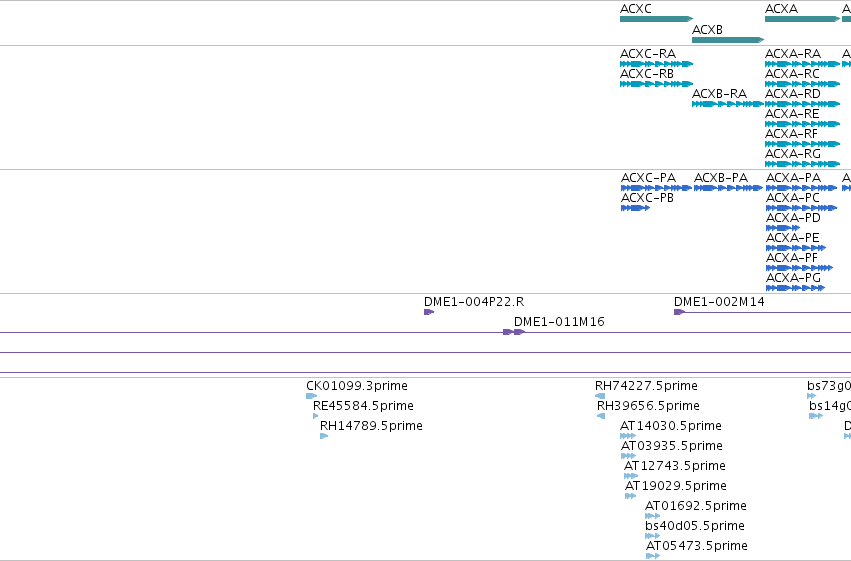Viewport: 851px width, 561px height.
Task: Select the ACXA-PE protein glyph
Action: coord(796,248)
